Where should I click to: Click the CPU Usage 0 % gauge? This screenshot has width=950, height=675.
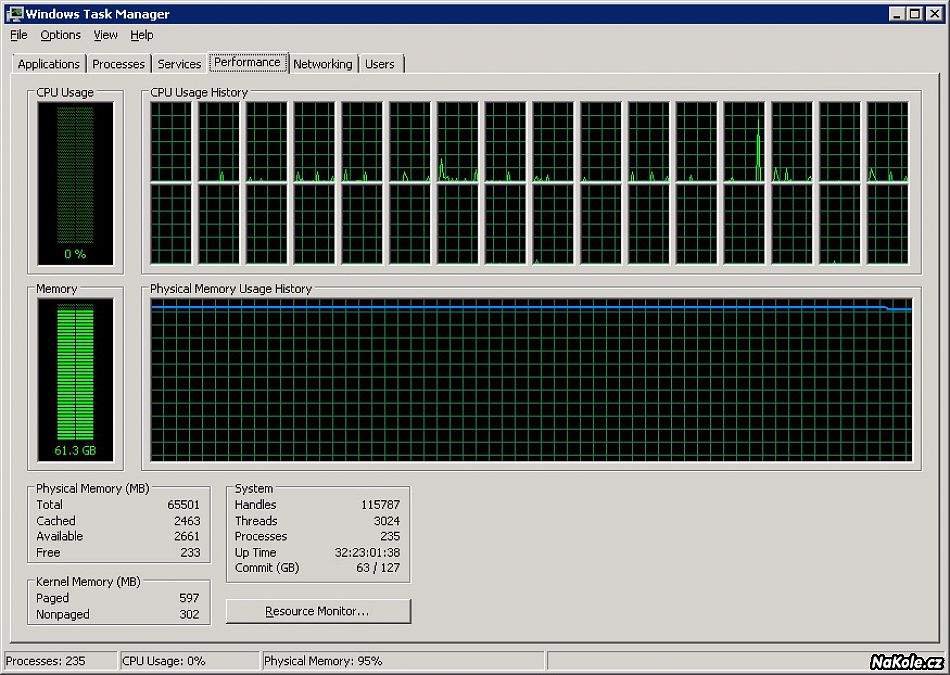coord(75,183)
